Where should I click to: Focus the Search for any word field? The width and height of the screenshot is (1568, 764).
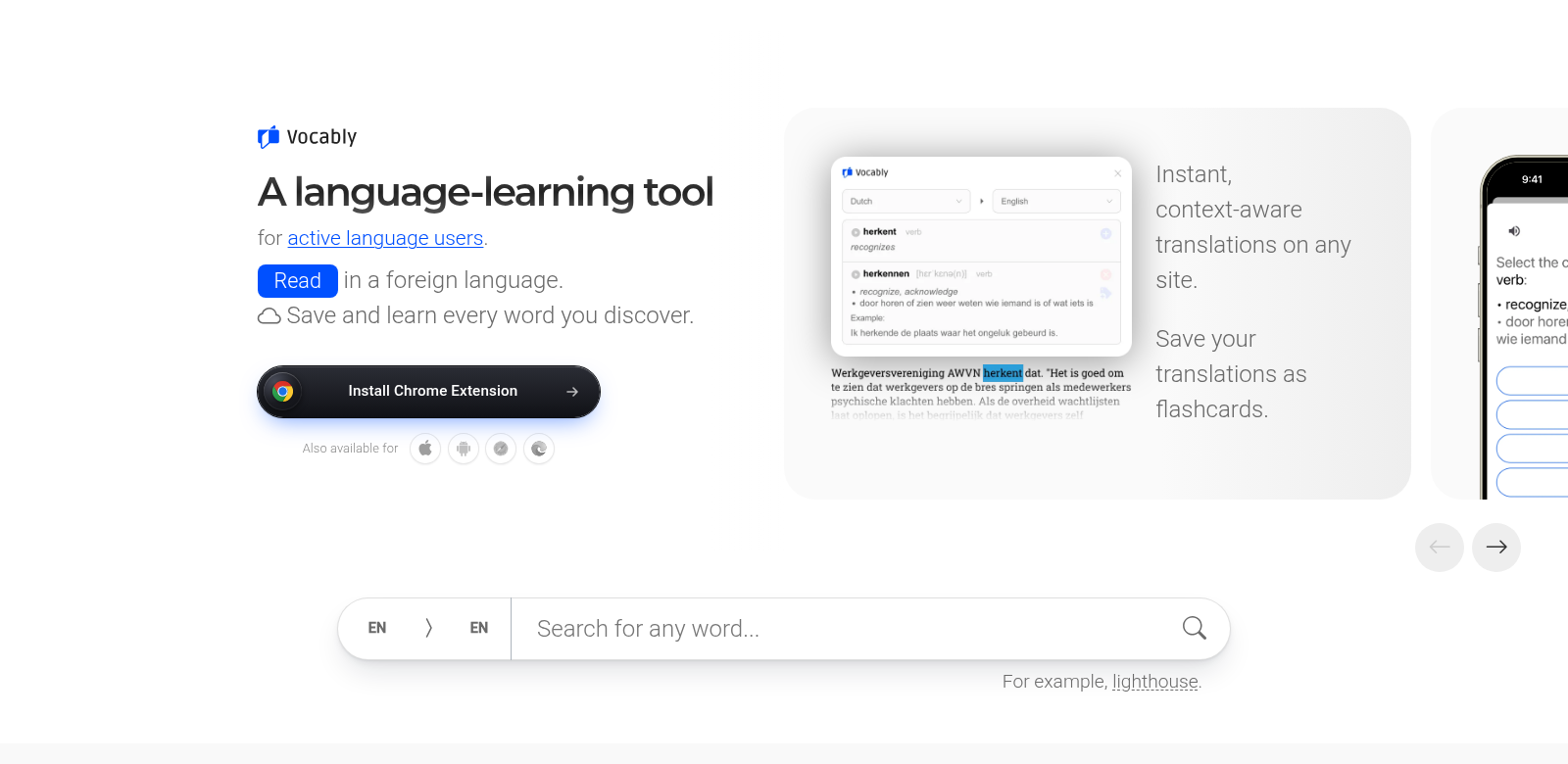(x=843, y=629)
